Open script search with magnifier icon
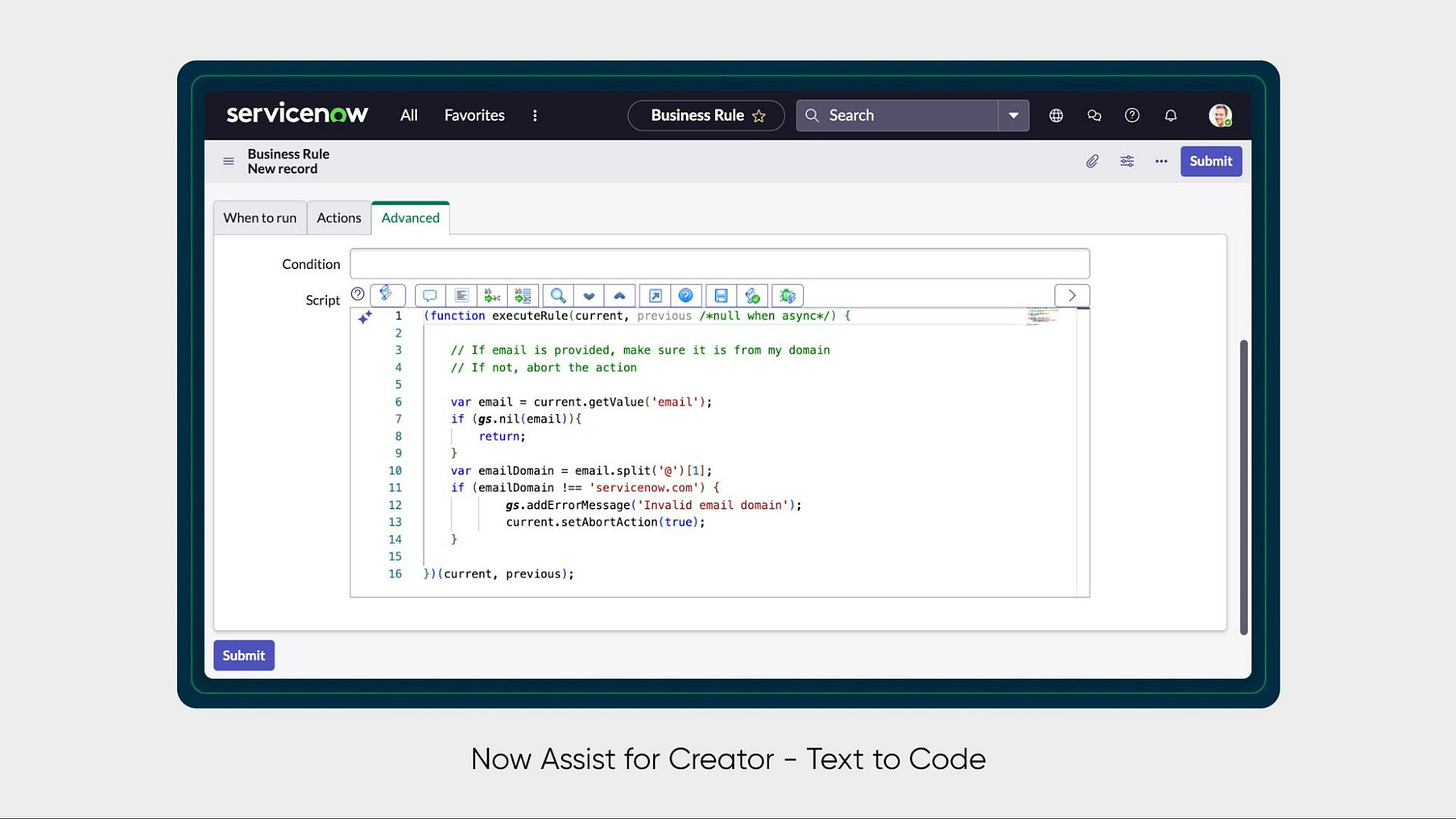The image size is (1456, 819). [558, 295]
